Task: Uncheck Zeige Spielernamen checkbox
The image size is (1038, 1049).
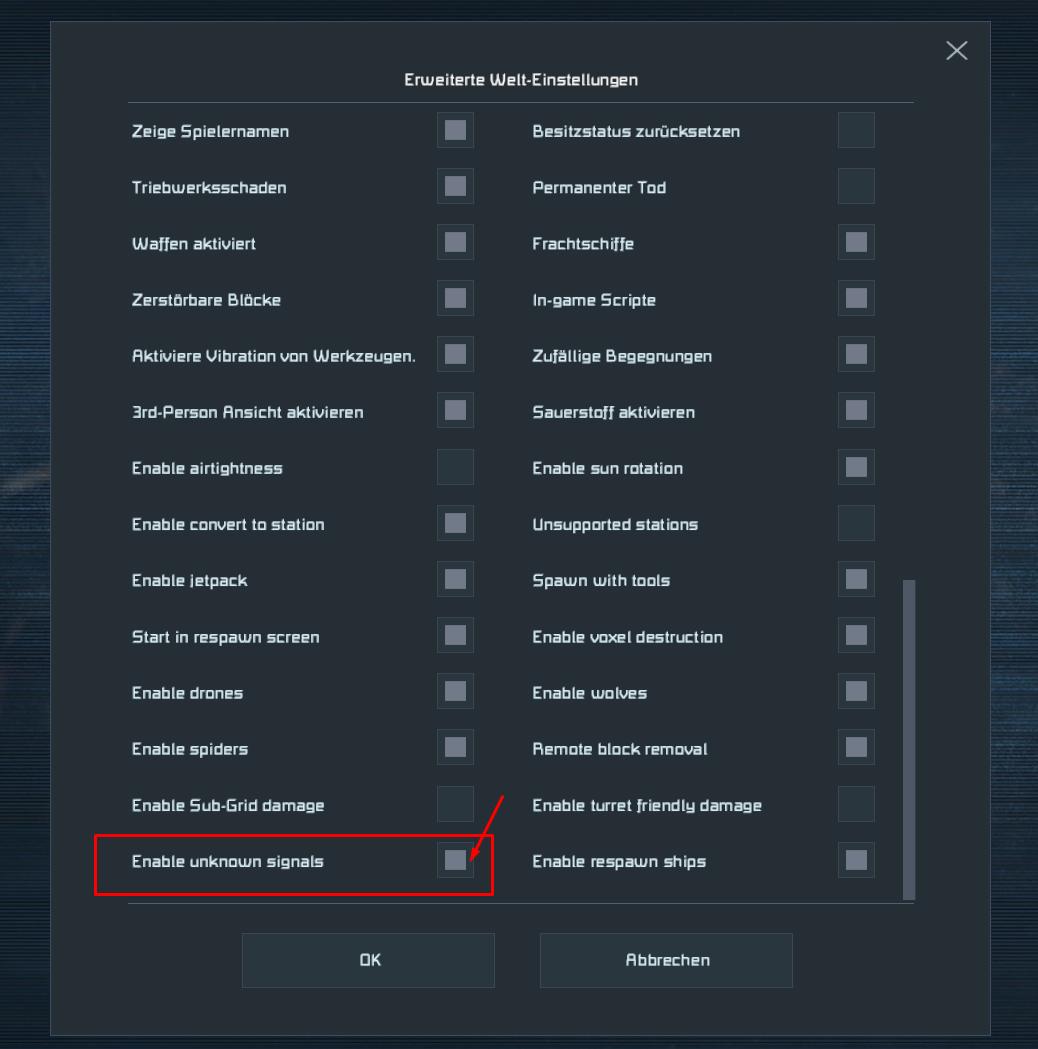Action: [455, 131]
